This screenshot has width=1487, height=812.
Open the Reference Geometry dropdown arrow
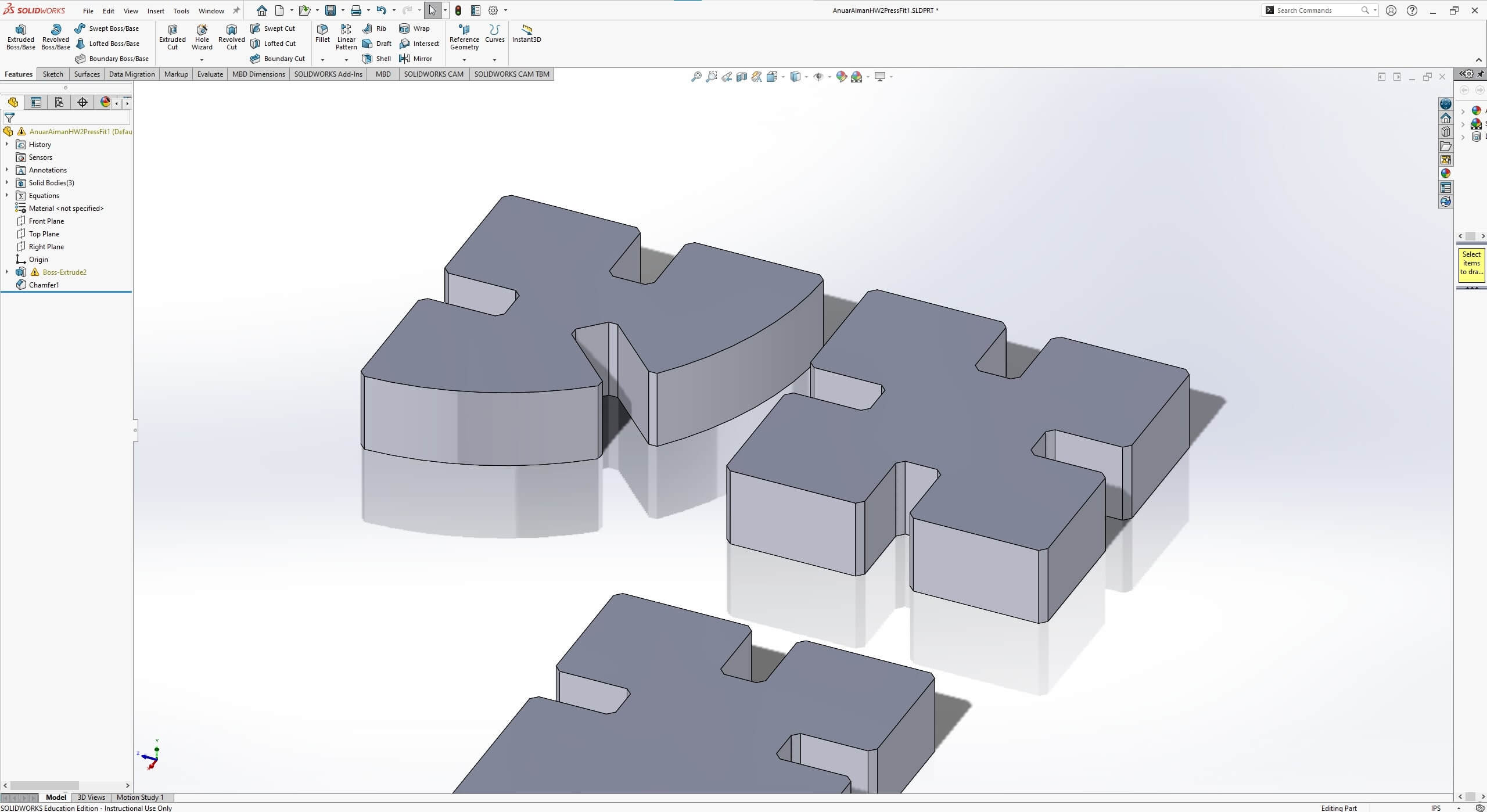(x=464, y=60)
